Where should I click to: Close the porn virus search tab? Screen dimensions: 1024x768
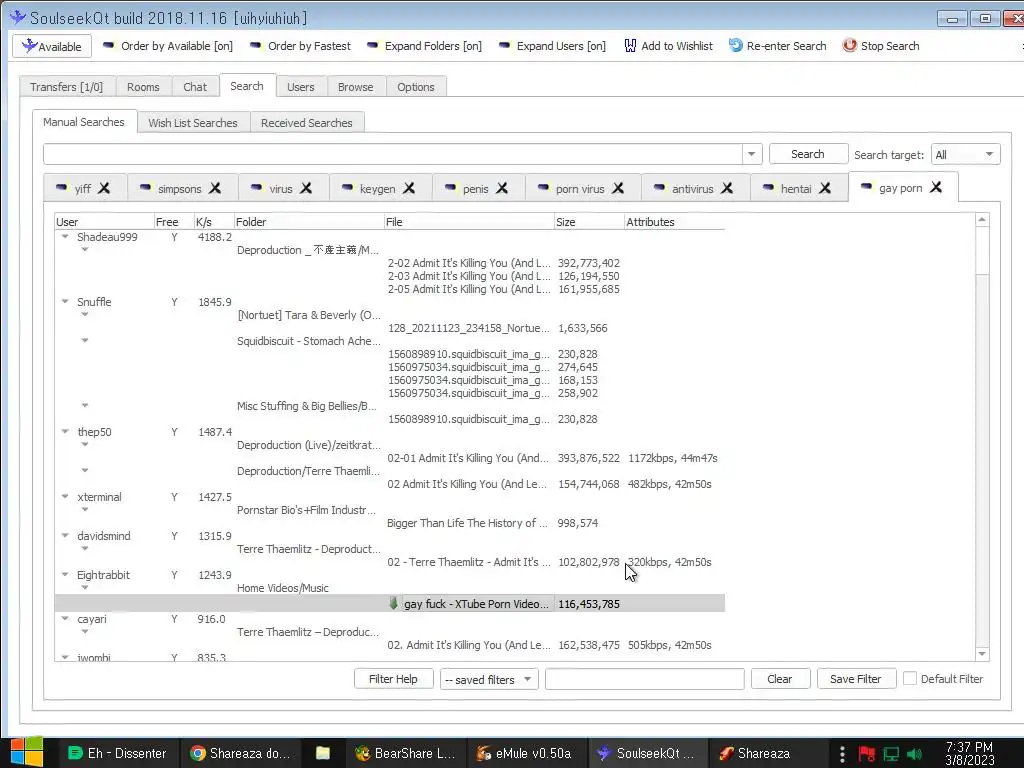[x=618, y=188]
